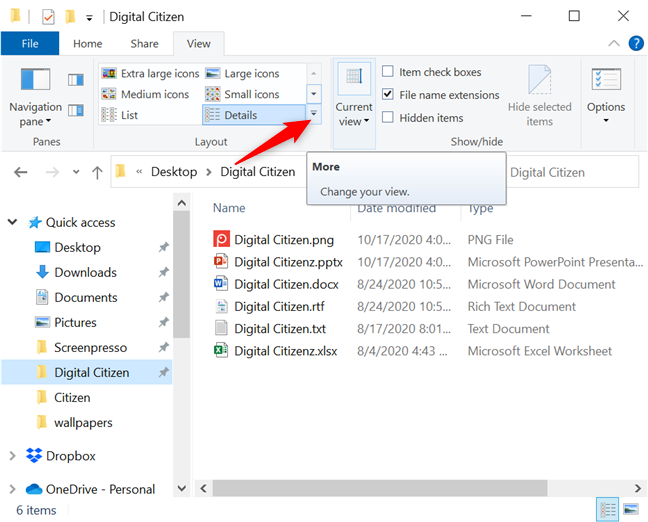This screenshot has height=522, width=648.
Task: Open Downloads in Quick access
Action: (85, 272)
